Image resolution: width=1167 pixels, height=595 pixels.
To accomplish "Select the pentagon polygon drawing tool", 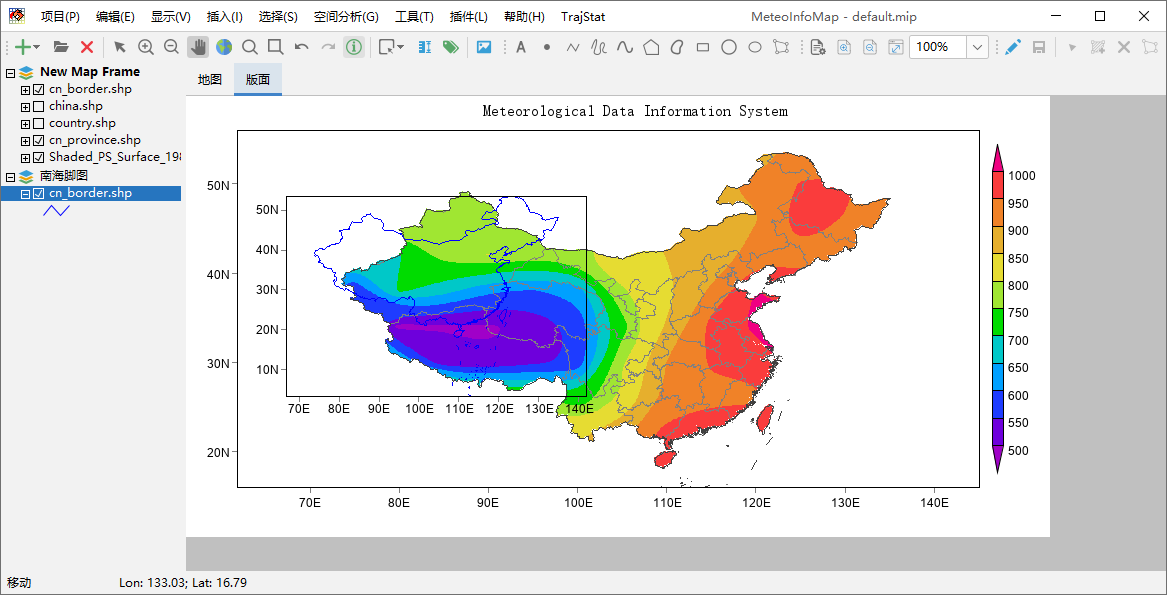I will click(x=651, y=47).
